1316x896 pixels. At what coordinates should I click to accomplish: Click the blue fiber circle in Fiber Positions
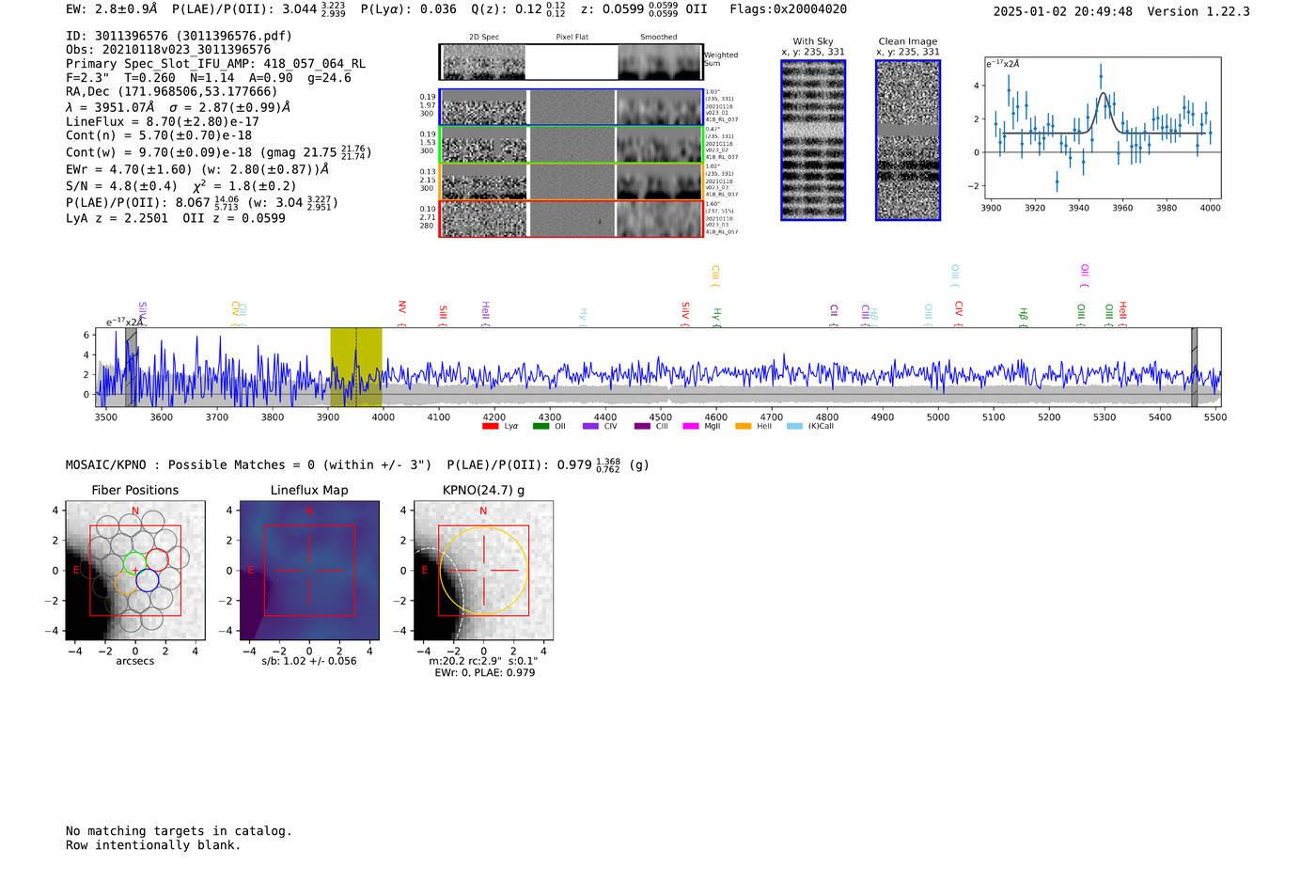(x=147, y=581)
